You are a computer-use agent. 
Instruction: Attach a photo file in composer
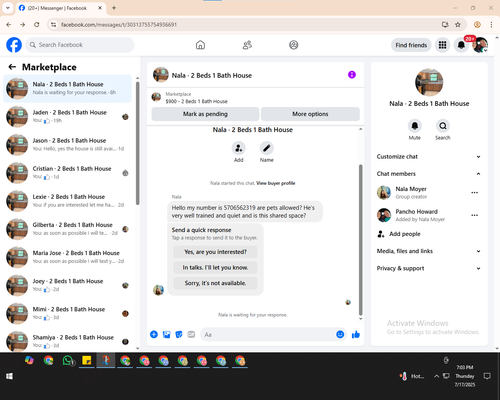pyautogui.click(x=166, y=334)
